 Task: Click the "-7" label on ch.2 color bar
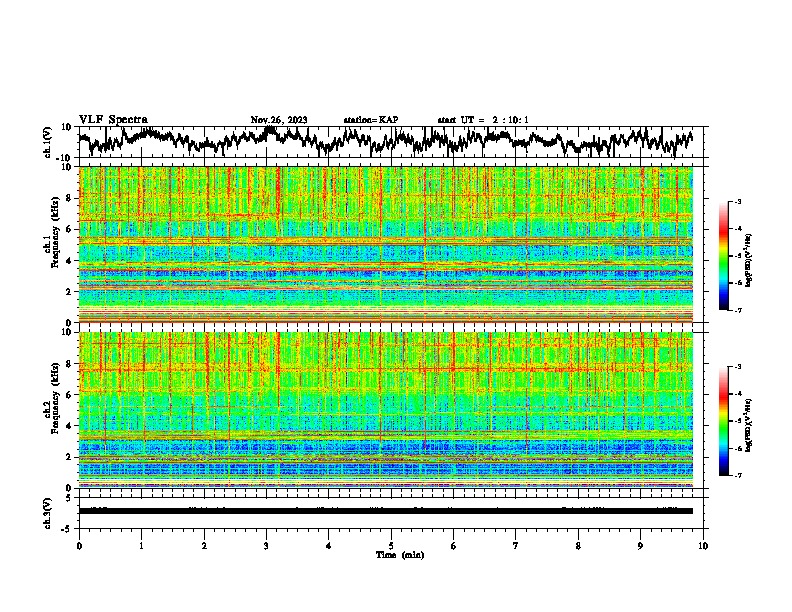click(x=738, y=476)
